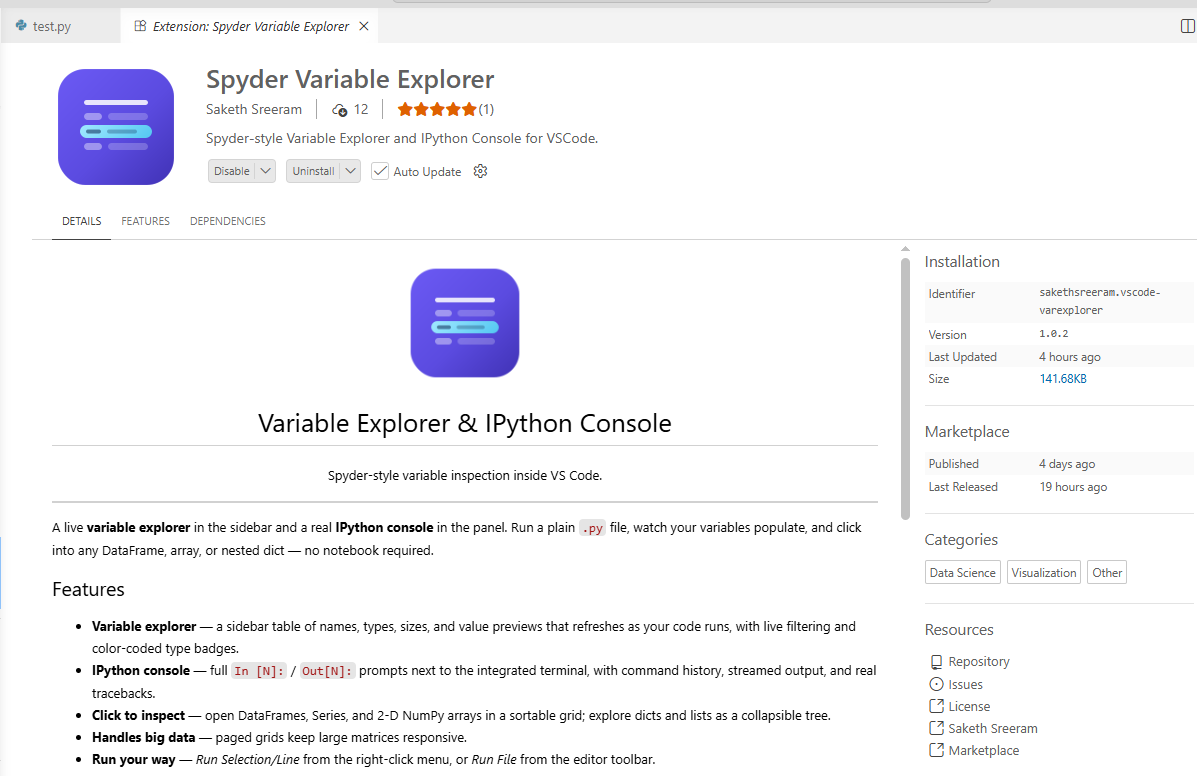Click the five-star rating icons
Image resolution: width=1197 pixels, height=776 pixels.
pyautogui.click(x=437, y=109)
